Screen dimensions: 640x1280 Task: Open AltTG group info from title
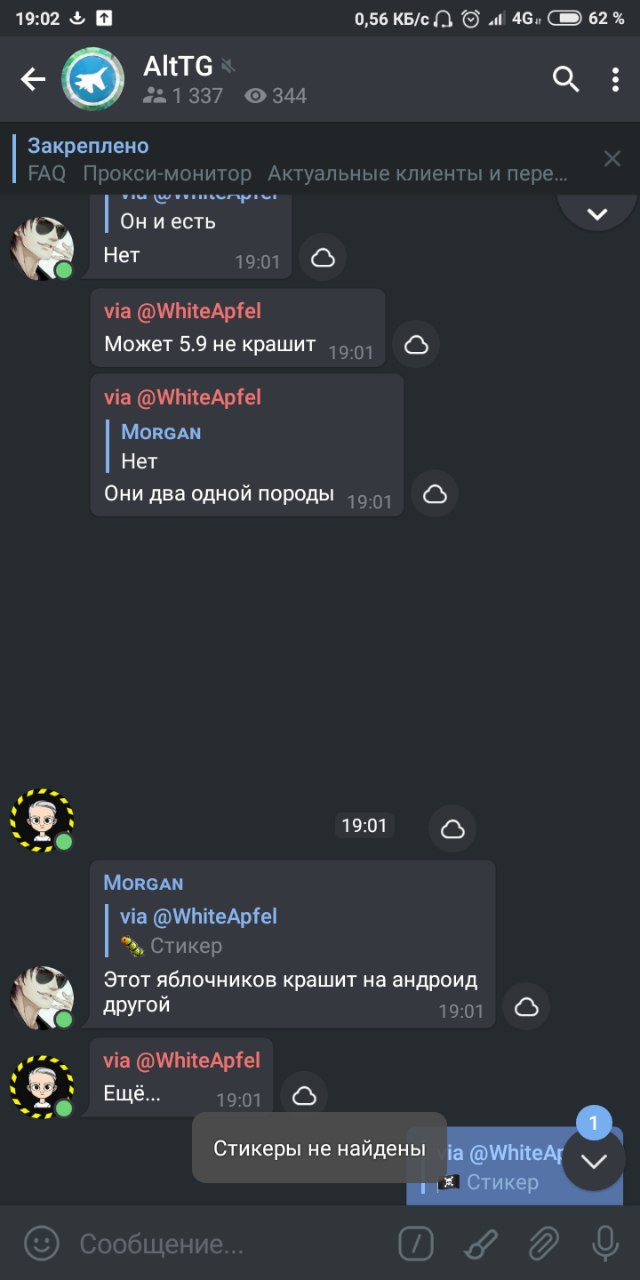coord(225,80)
